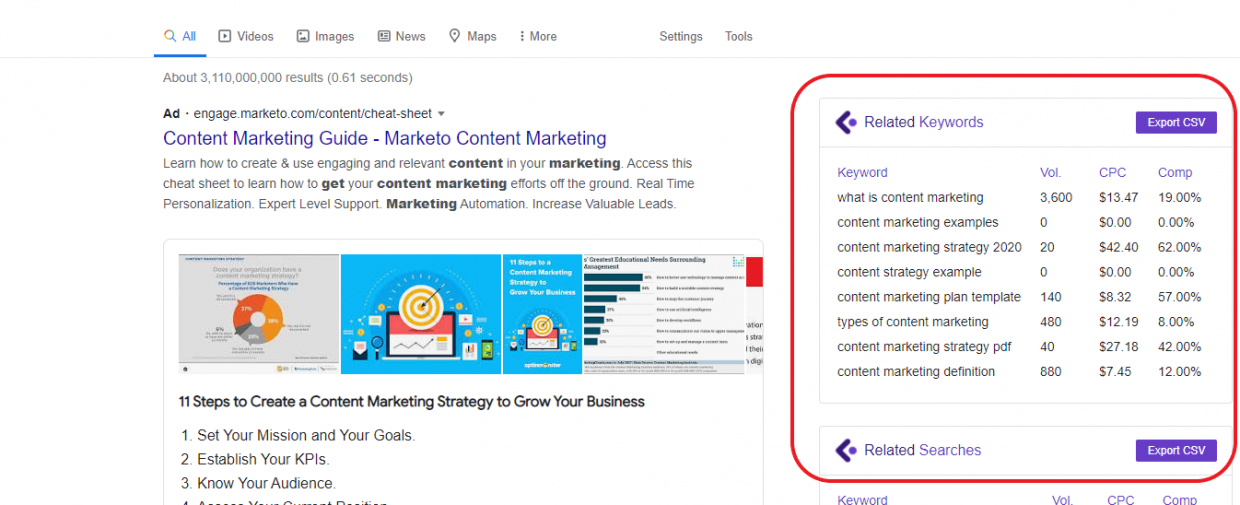Click the engage.marketo.com ad URL text
This screenshot has width=1240, height=505.
[x=313, y=114]
